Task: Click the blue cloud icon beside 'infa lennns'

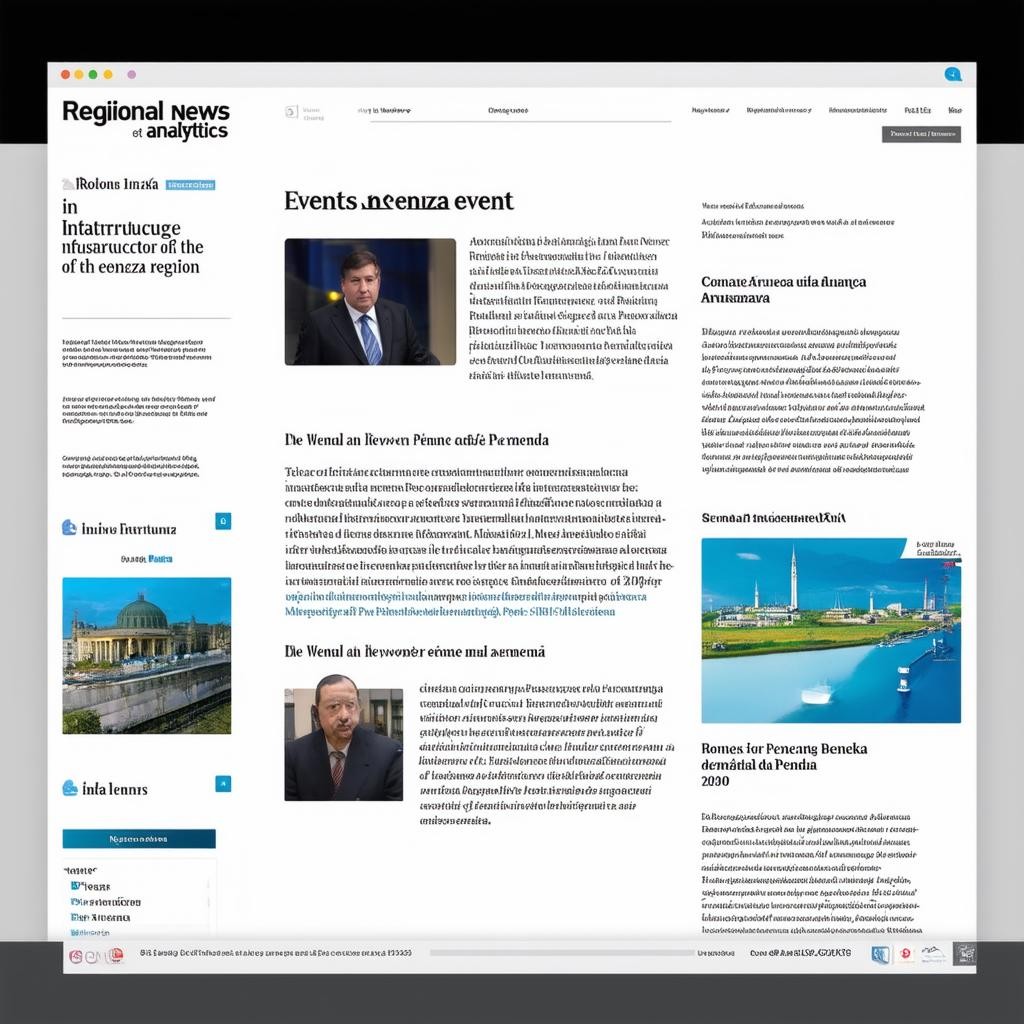Action: pyautogui.click(x=70, y=788)
